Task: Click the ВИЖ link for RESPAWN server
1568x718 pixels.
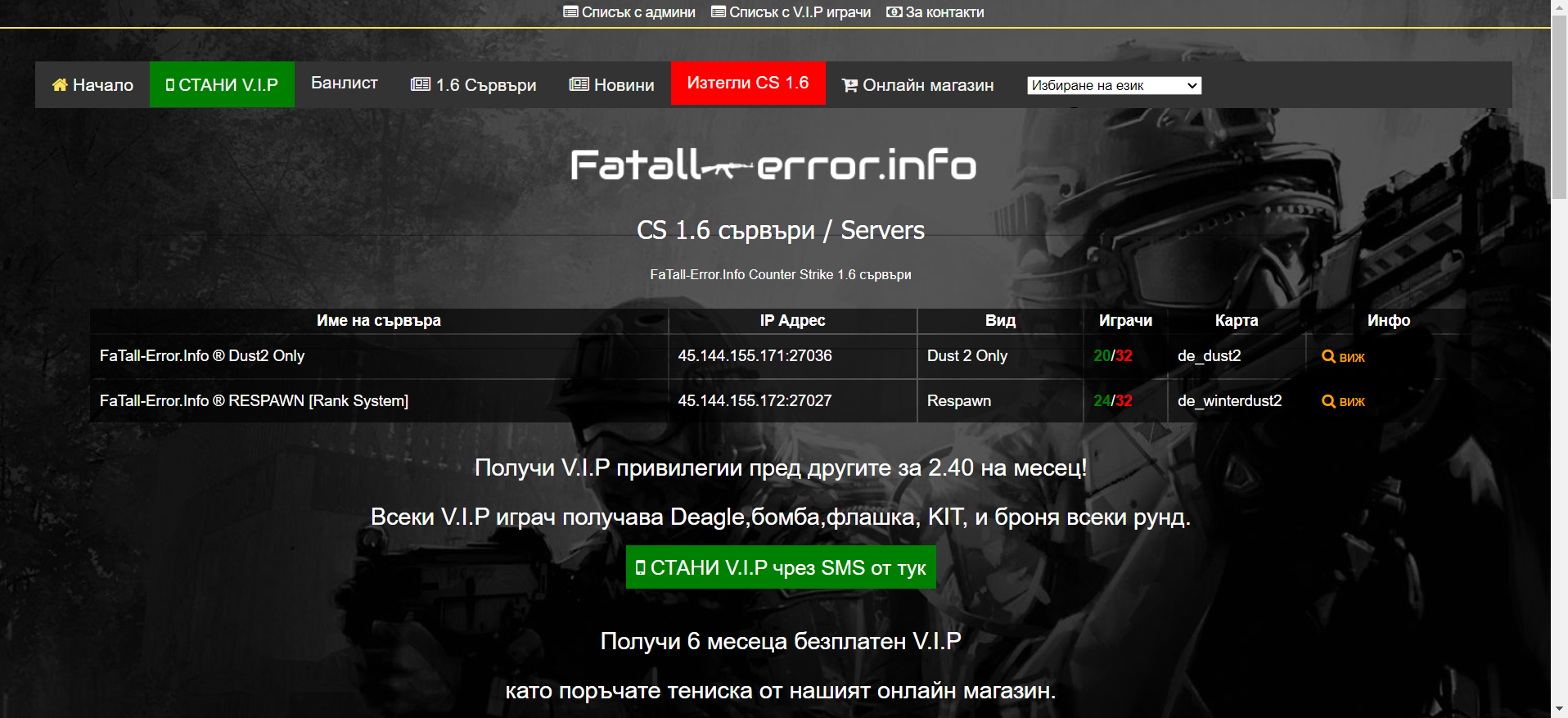Action: (x=1344, y=401)
